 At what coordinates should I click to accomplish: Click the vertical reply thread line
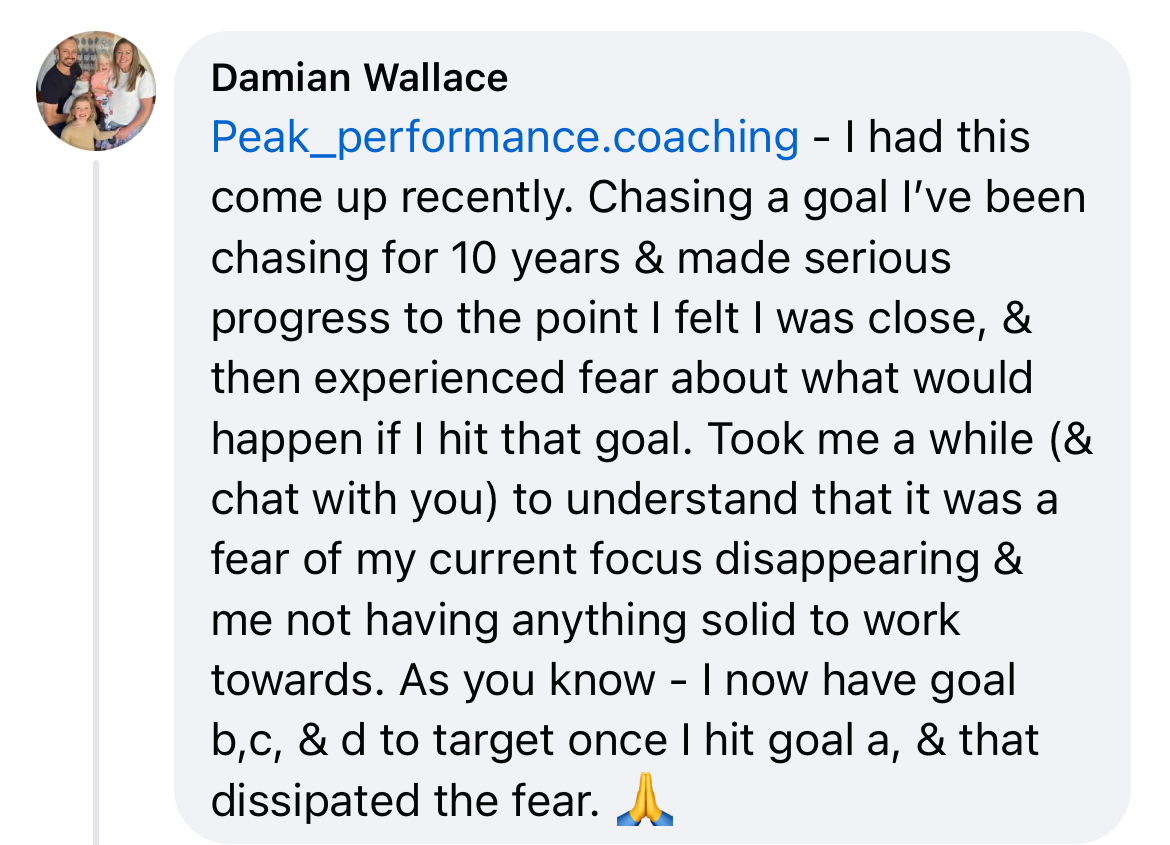click(97, 500)
